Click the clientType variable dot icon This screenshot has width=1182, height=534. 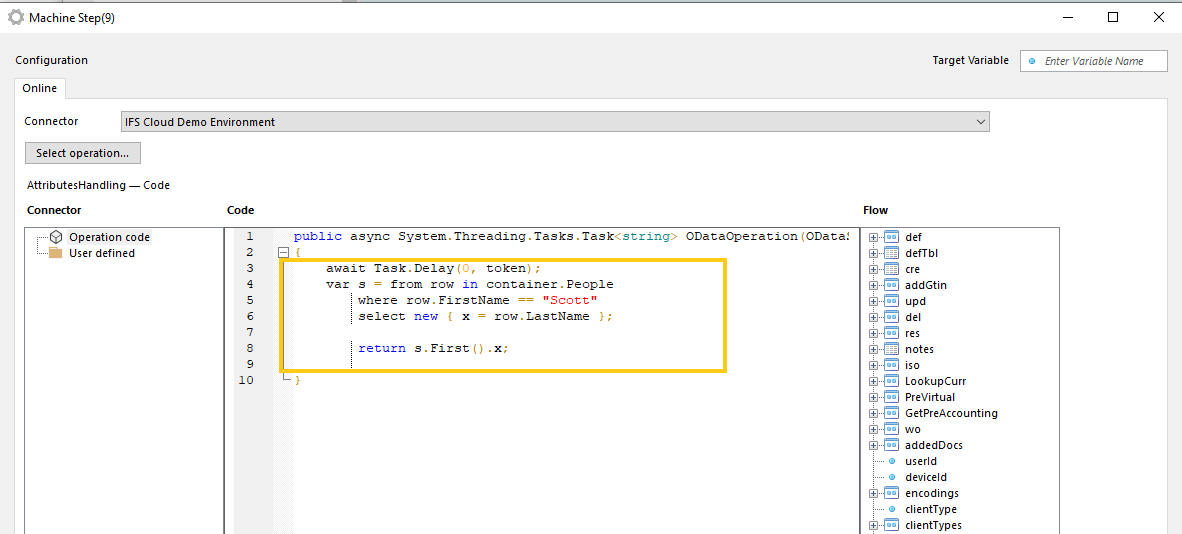[892, 509]
